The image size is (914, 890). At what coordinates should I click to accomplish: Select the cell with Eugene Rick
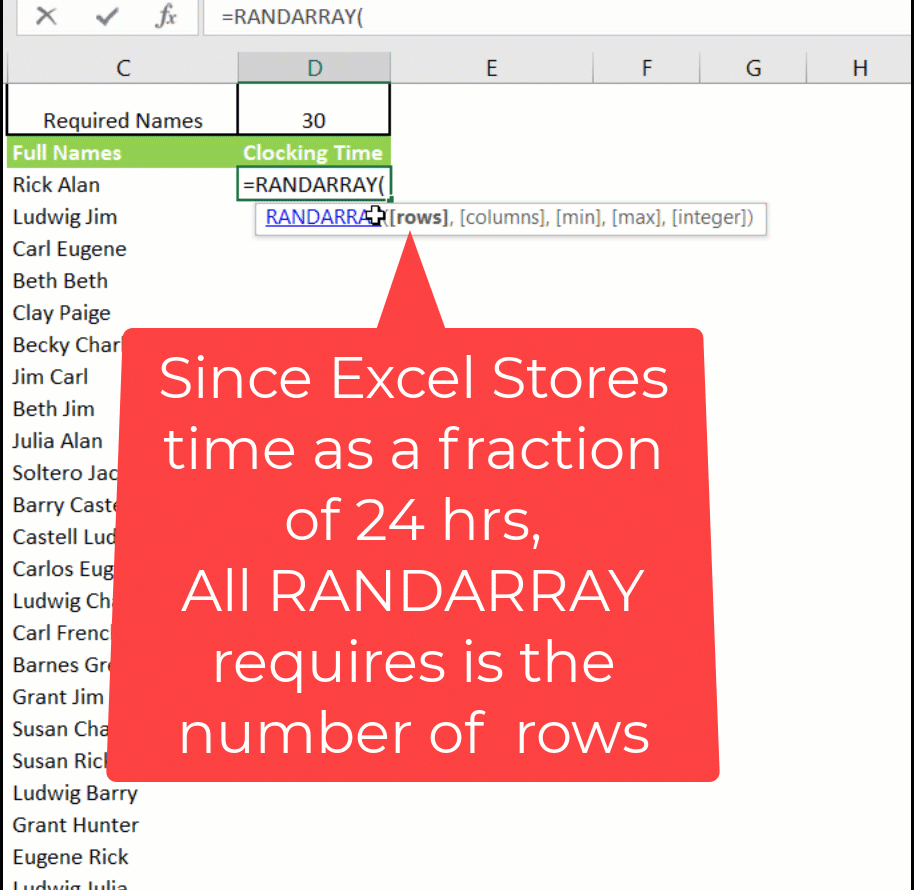pos(120,857)
